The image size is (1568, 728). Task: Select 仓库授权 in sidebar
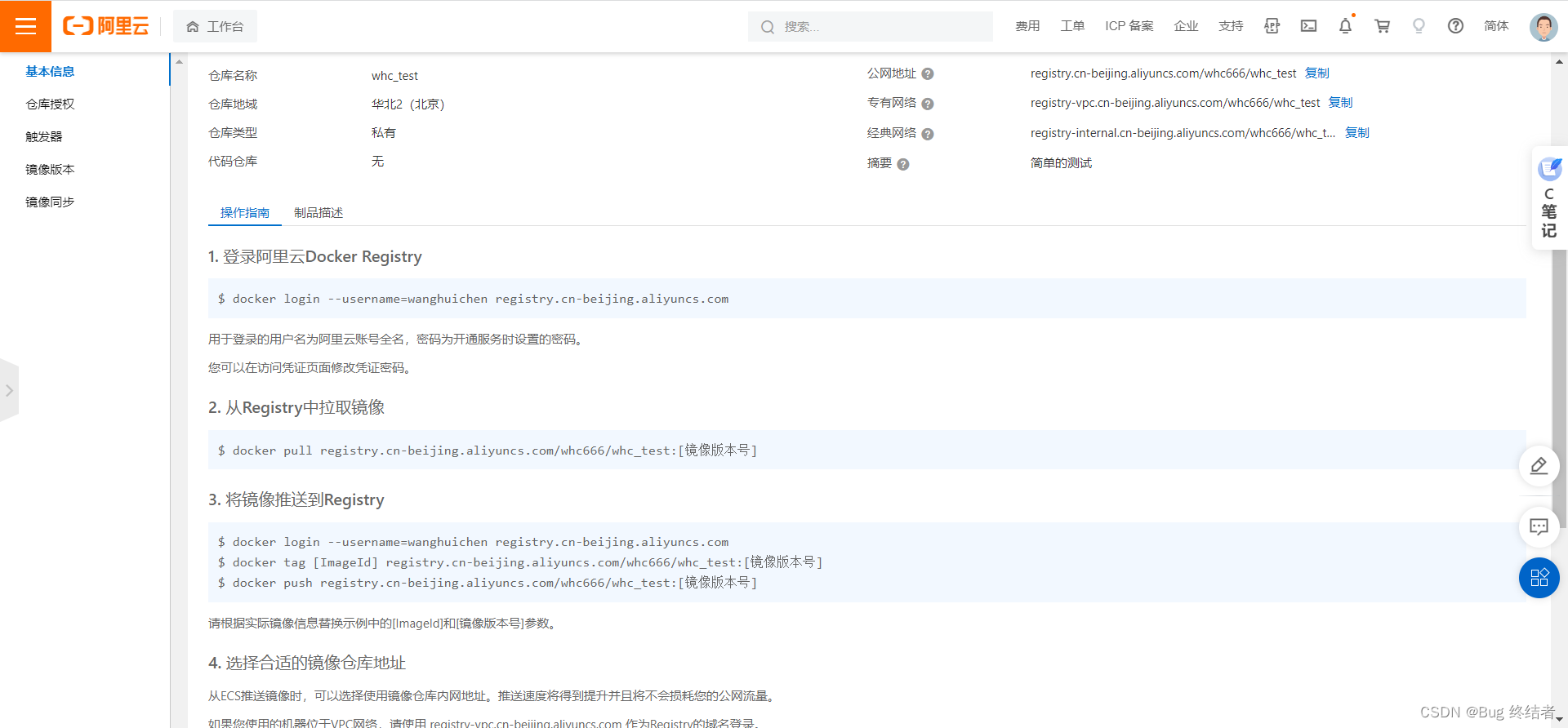point(50,104)
